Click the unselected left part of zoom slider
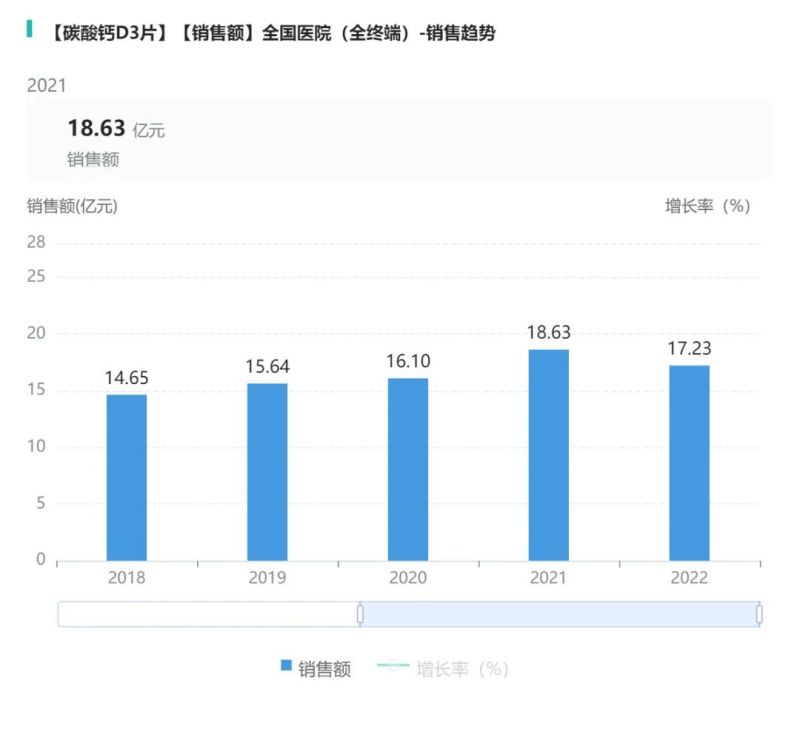The height and width of the screenshot is (740, 800). [208, 614]
